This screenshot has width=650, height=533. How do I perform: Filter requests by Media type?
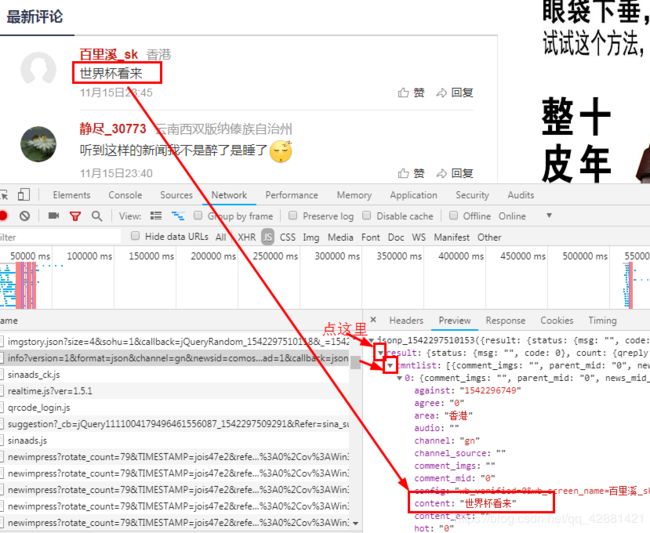click(340, 237)
